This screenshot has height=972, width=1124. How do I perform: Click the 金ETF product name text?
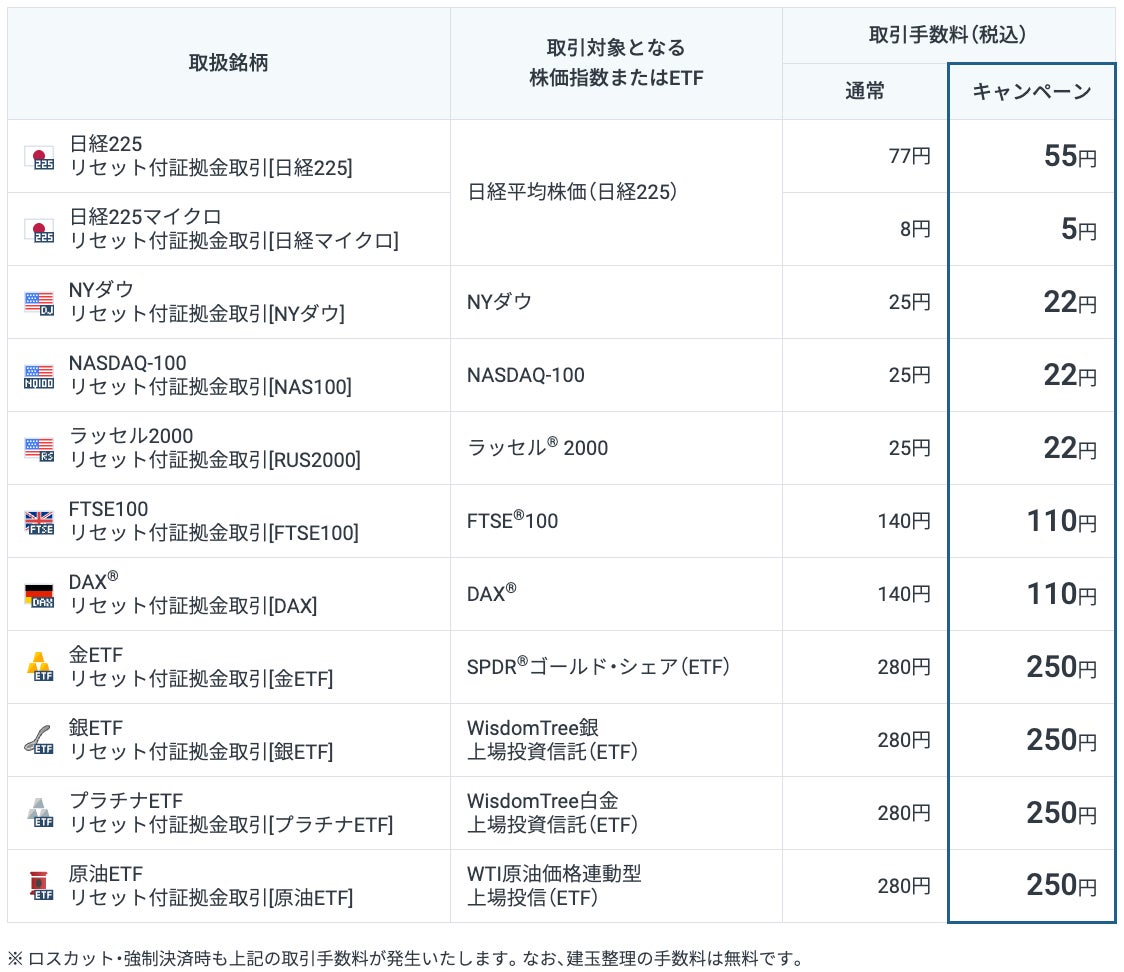click(96, 656)
